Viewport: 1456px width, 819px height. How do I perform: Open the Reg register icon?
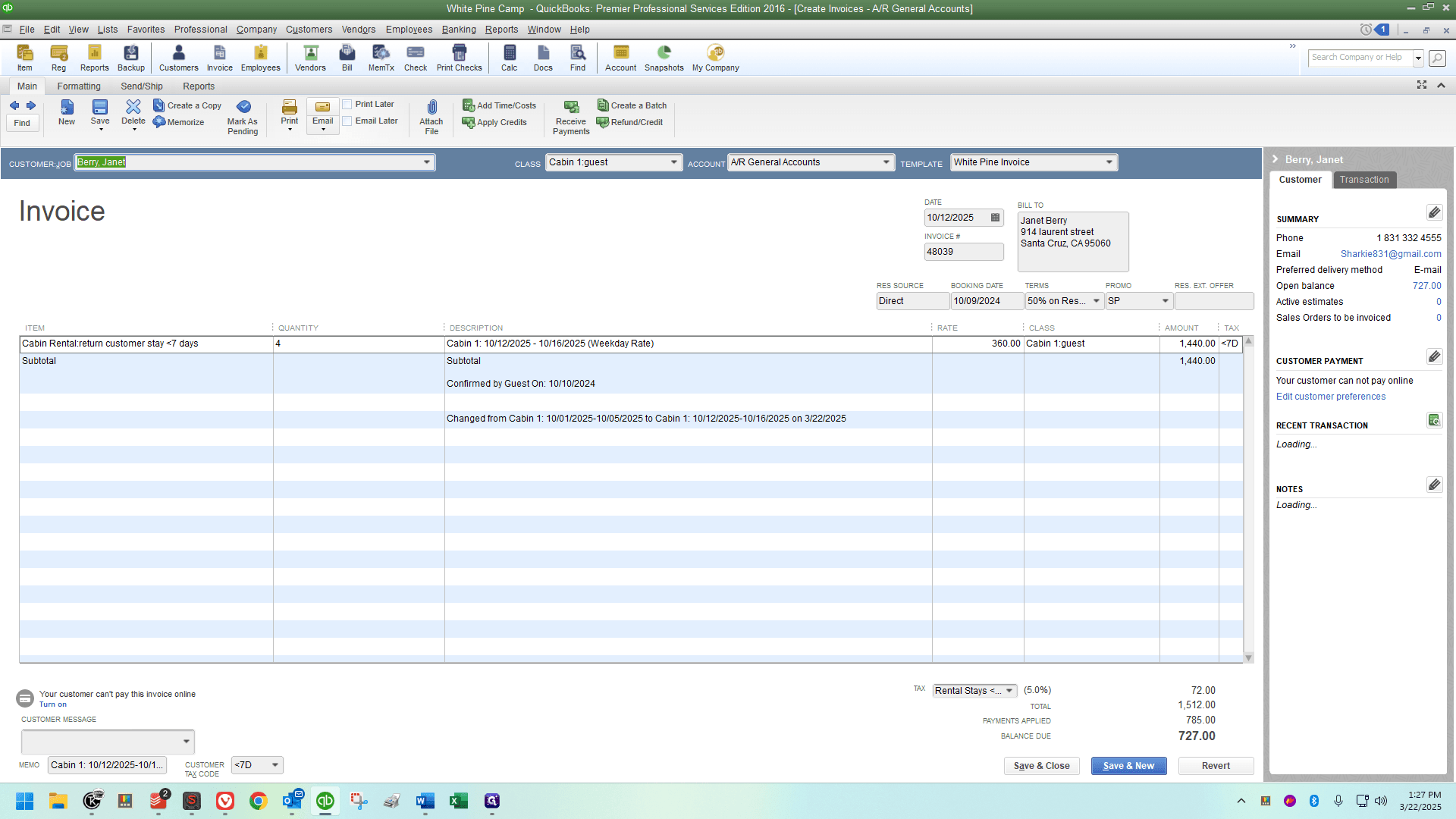[58, 58]
